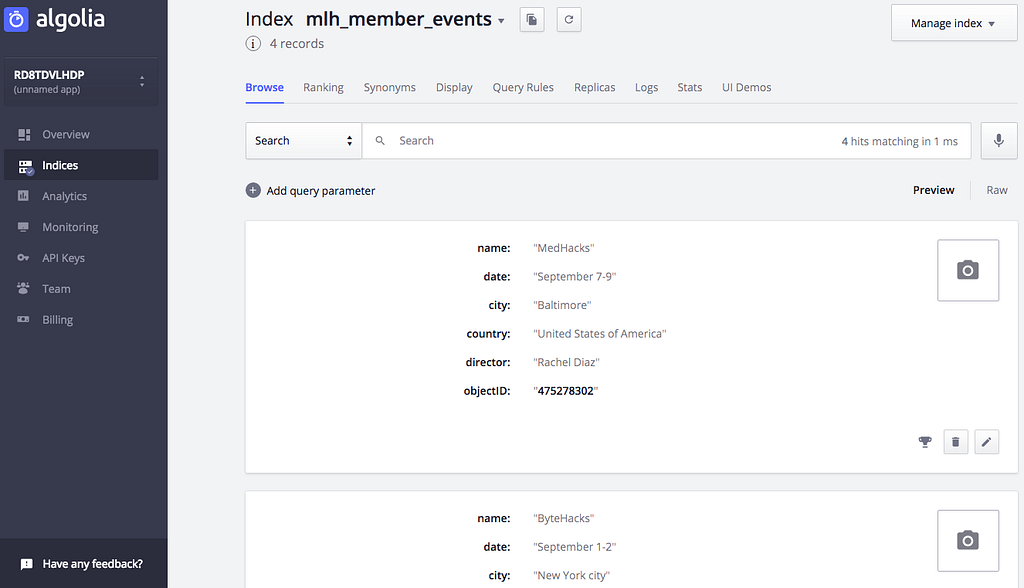Open the Search type selector dropdown
This screenshot has width=1024, height=588.
(304, 141)
